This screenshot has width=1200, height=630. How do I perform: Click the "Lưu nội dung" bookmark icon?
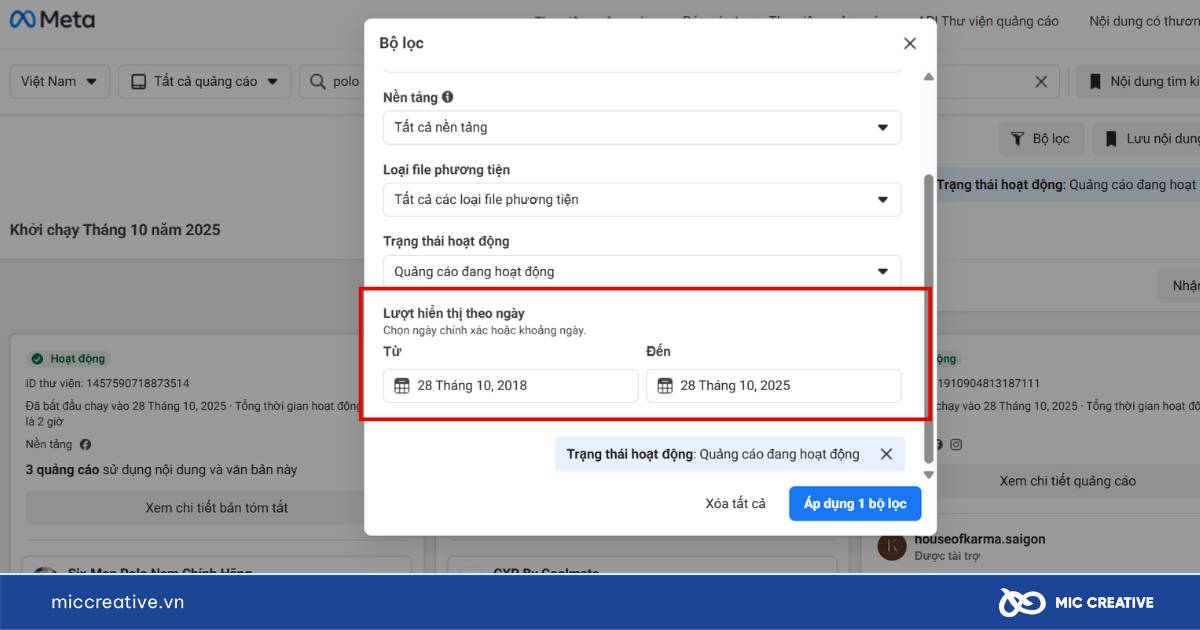[x=1112, y=138]
